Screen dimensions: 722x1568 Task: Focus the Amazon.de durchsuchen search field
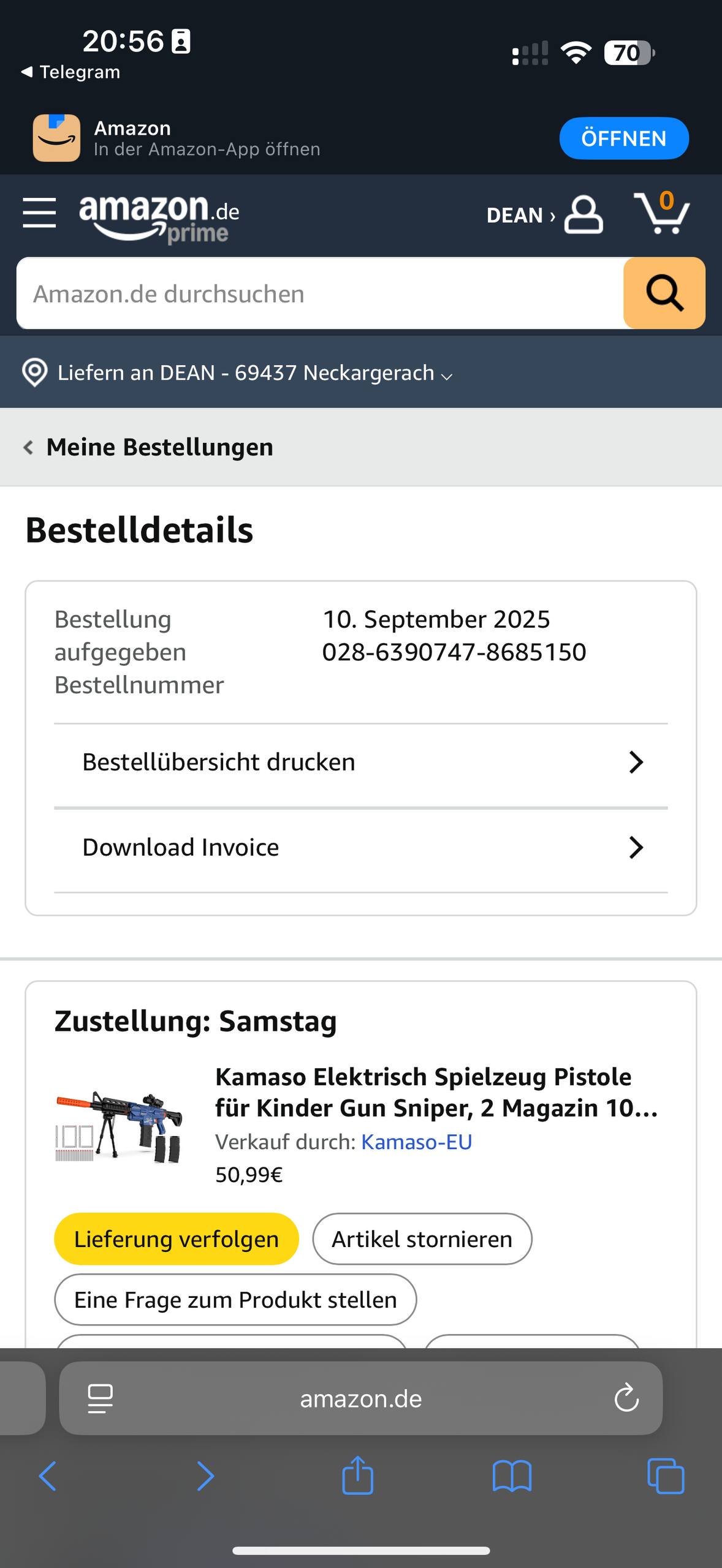(x=319, y=293)
